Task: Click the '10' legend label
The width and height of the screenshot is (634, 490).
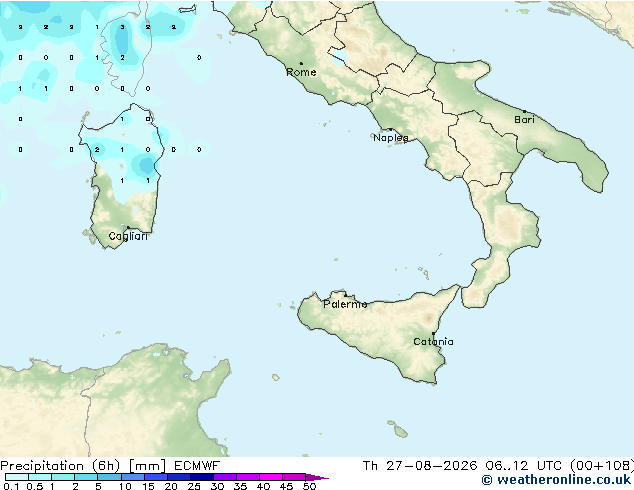Action: coord(125,486)
